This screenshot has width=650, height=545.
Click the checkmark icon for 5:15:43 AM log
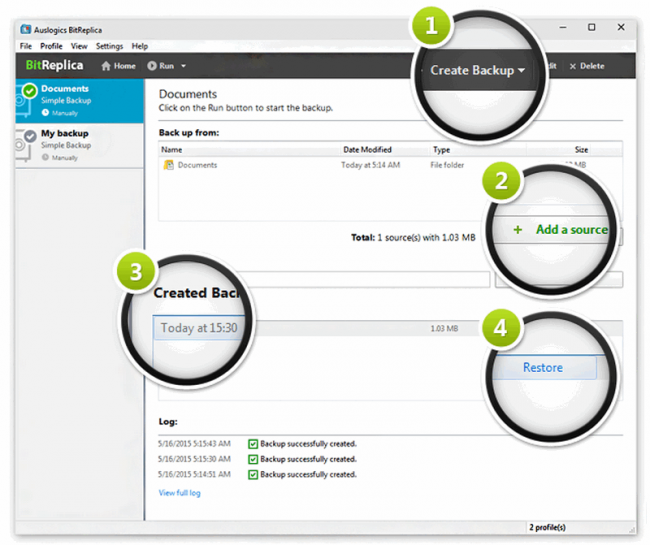point(253,444)
